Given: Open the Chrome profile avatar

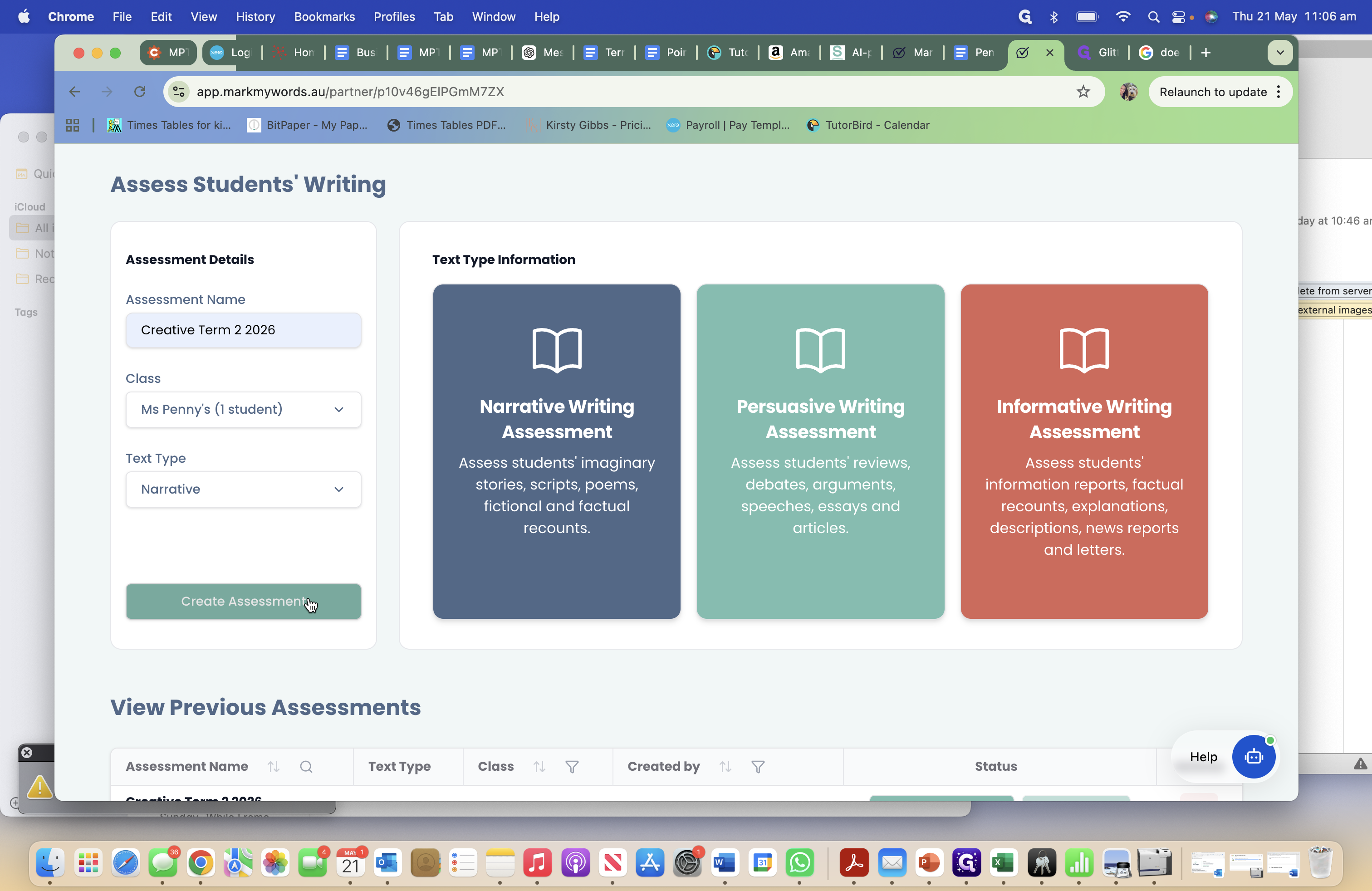Looking at the screenshot, I should (x=1128, y=92).
